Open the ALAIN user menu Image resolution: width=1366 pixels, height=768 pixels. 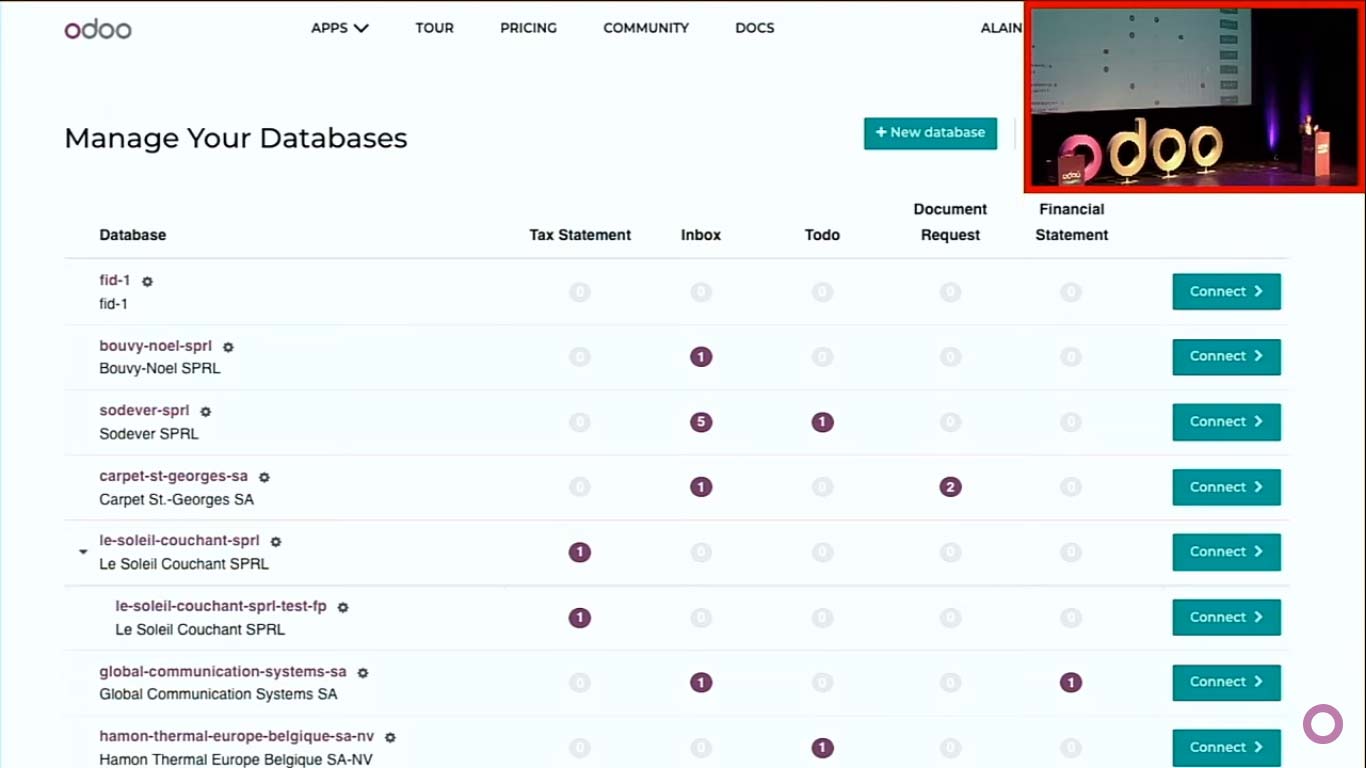click(1001, 28)
